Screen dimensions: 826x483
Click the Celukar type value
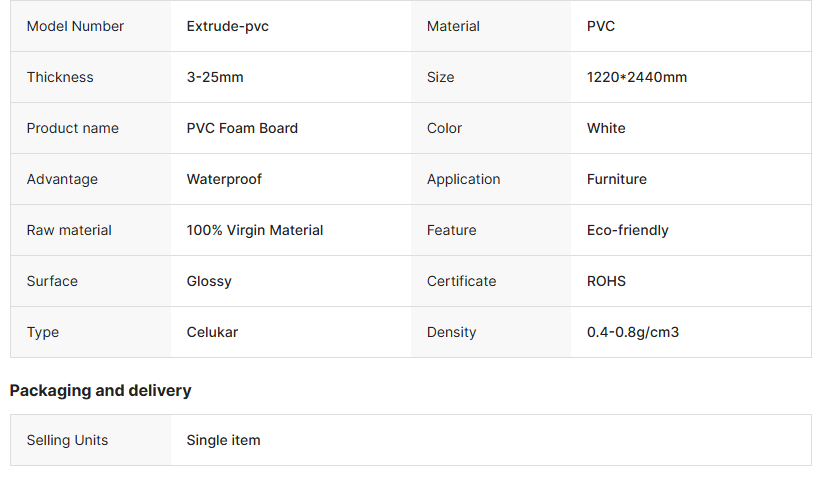pos(212,332)
